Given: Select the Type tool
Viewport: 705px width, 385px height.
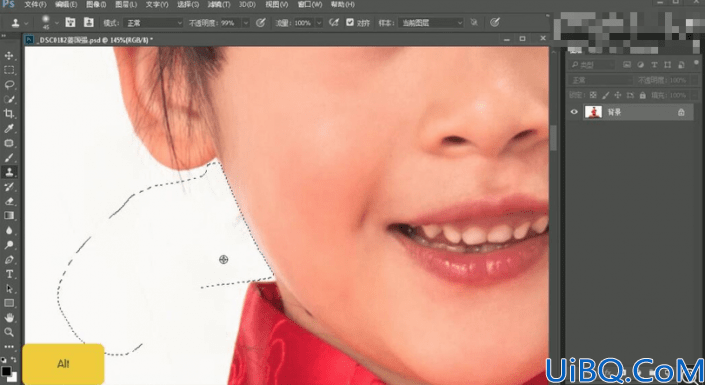Looking at the screenshot, I should pyautogui.click(x=9, y=274).
